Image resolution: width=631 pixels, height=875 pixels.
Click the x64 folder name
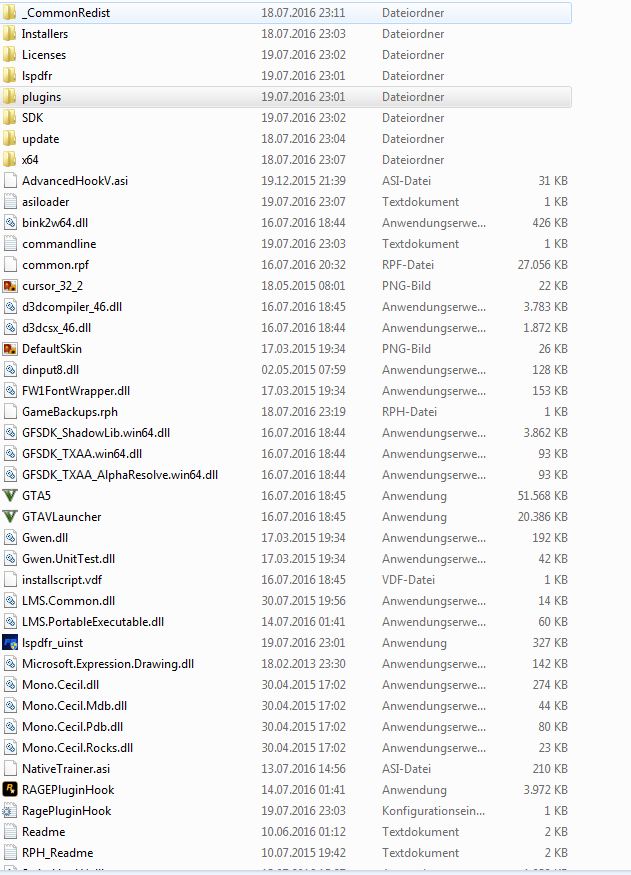coord(30,160)
